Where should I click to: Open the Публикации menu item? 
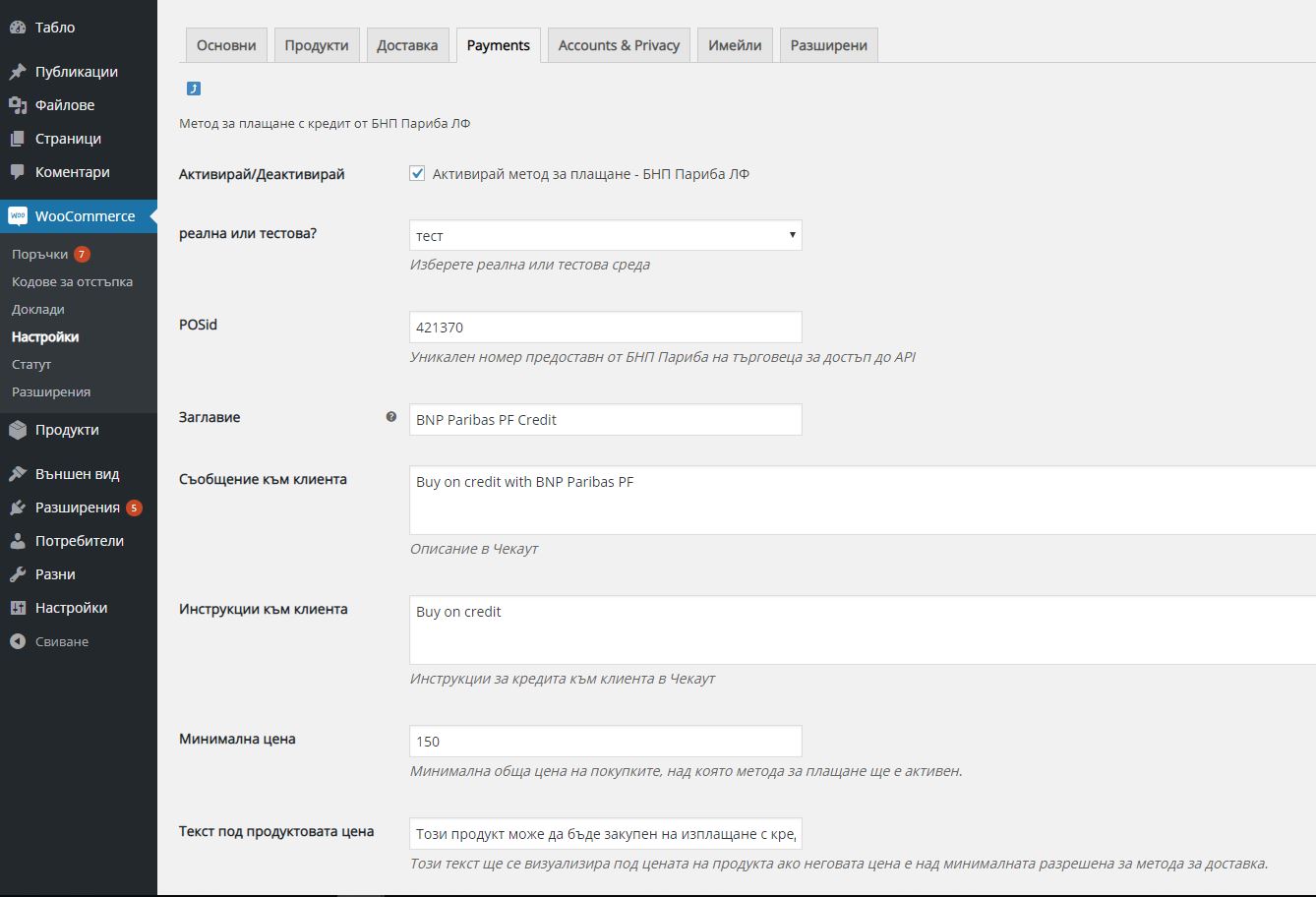click(x=79, y=72)
